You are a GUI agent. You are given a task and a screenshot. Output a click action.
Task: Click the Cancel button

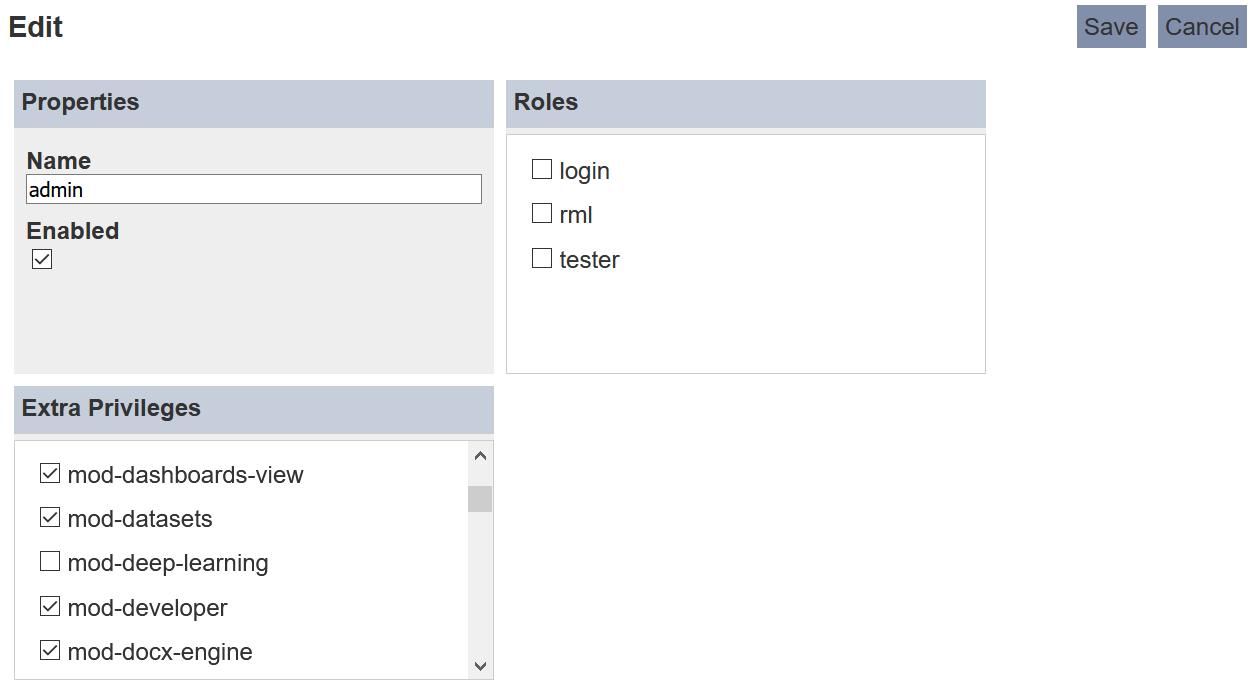(1202, 27)
